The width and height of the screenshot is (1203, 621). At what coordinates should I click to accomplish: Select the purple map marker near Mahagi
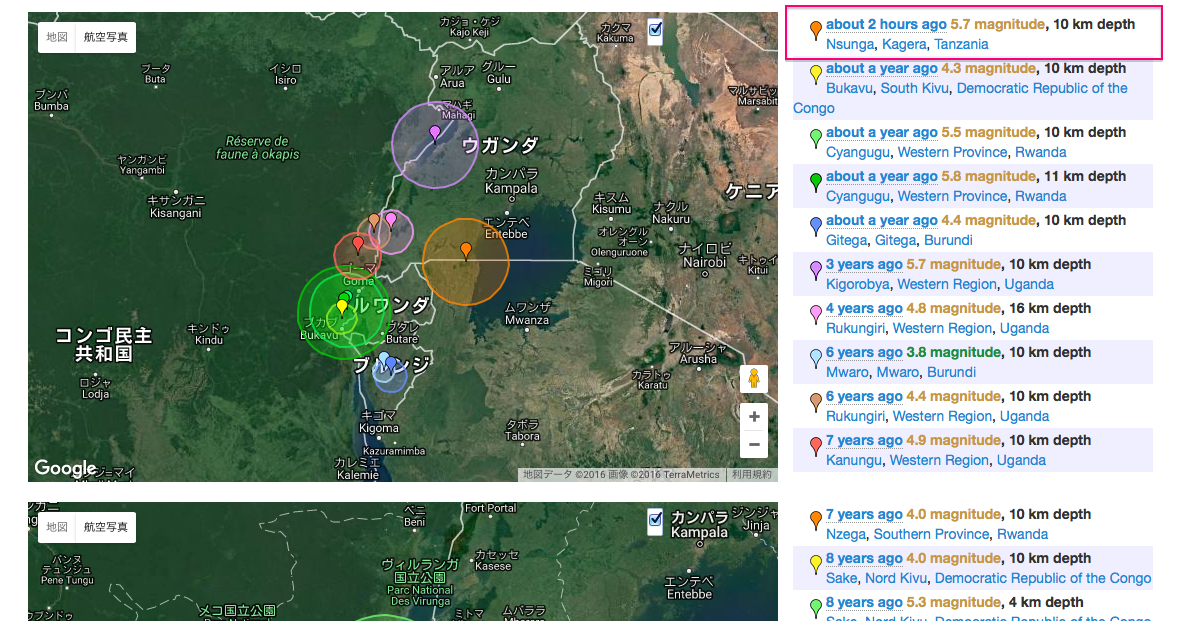(x=434, y=135)
